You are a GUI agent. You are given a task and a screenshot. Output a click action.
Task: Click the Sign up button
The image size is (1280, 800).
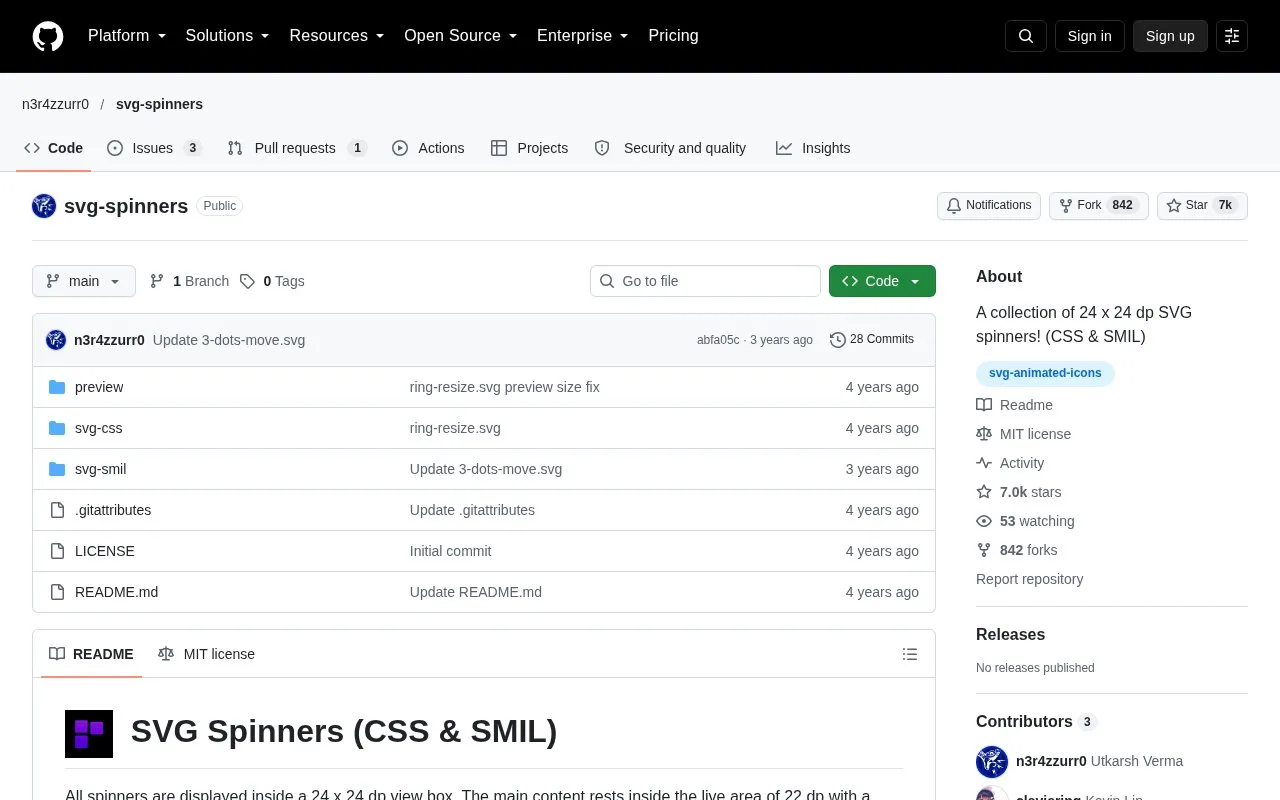coord(1170,36)
